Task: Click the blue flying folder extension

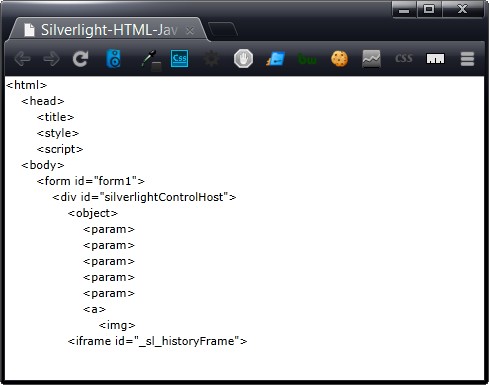Action: 275,59
